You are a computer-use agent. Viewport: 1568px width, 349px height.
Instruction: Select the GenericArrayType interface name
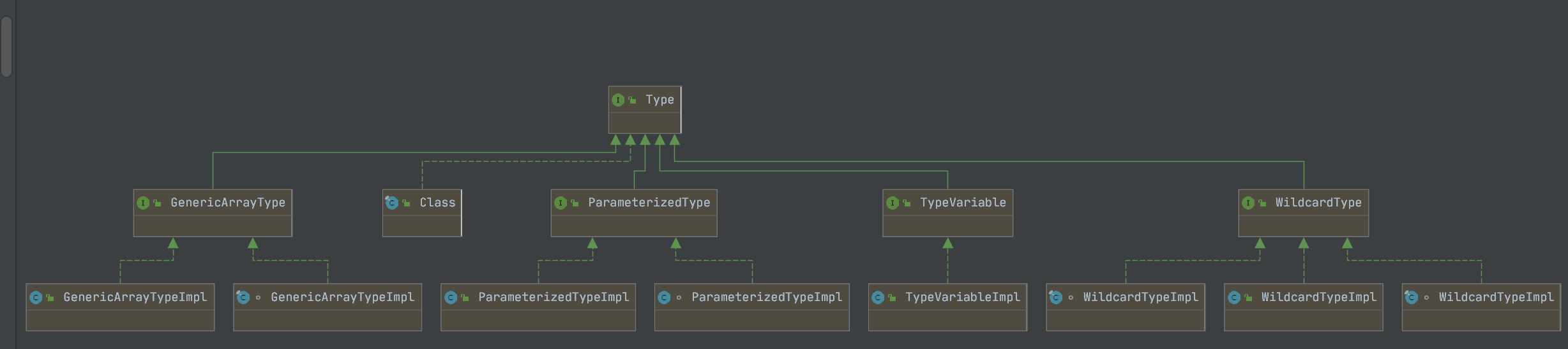tap(228, 203)
